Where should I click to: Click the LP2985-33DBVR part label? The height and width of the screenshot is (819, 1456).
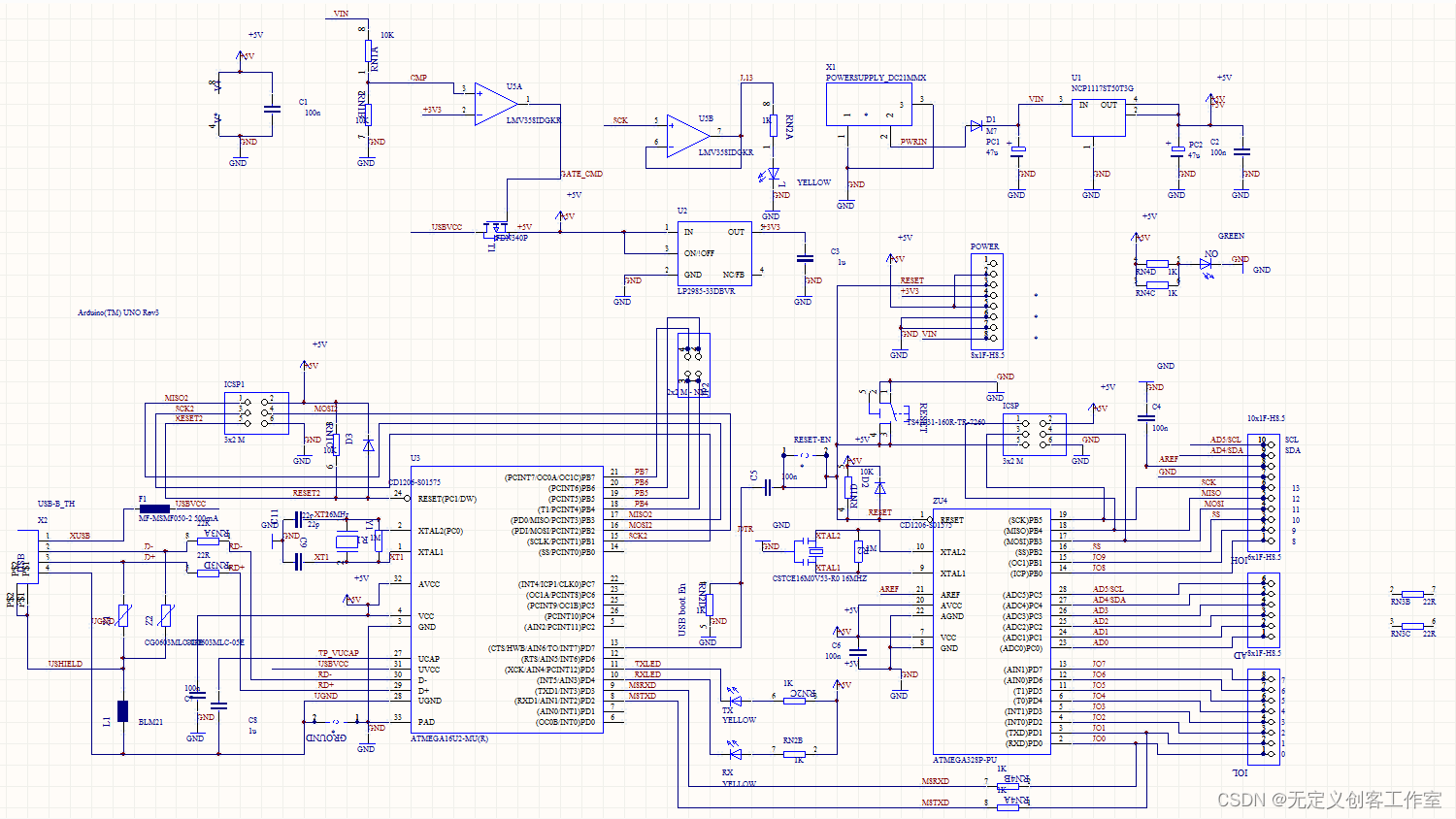707,291
